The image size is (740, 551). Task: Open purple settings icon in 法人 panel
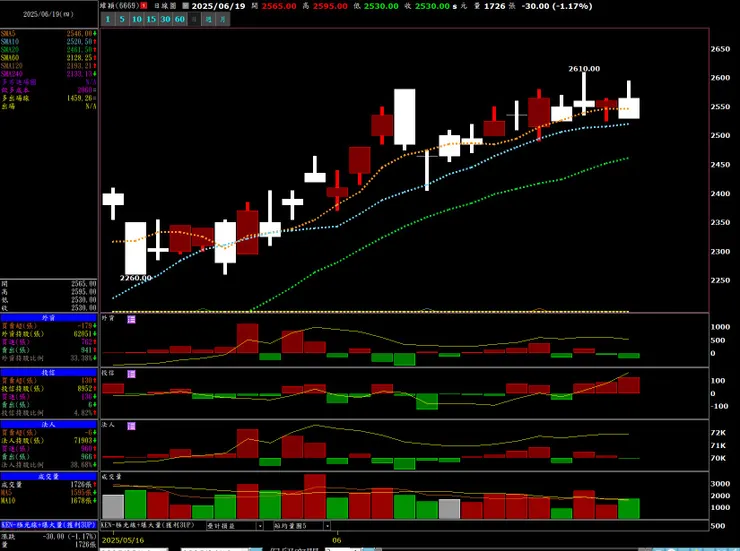point(132,426)
